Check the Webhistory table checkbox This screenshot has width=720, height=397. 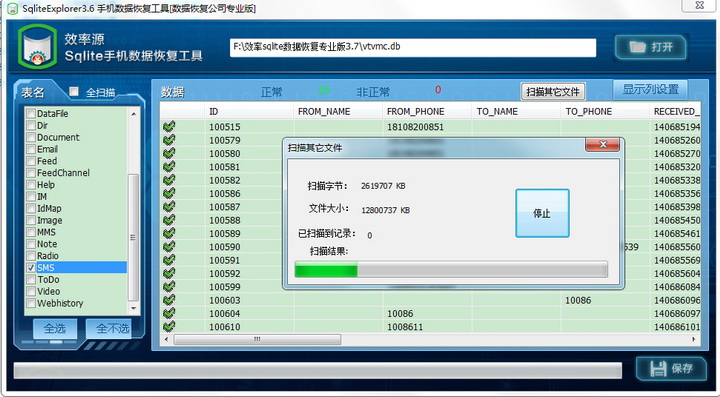[31, 303]
